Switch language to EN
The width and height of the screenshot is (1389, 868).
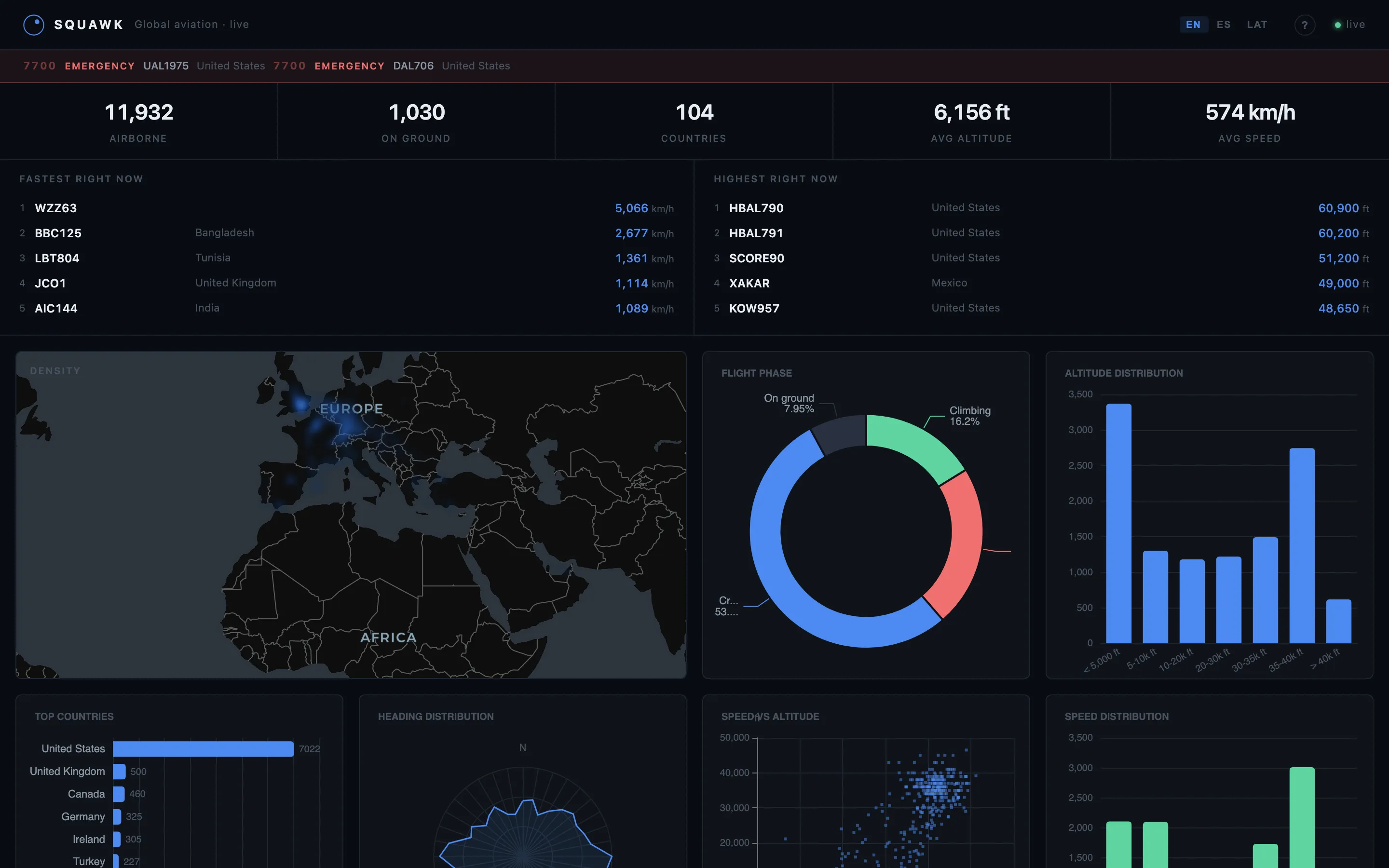click(1193, 25)
